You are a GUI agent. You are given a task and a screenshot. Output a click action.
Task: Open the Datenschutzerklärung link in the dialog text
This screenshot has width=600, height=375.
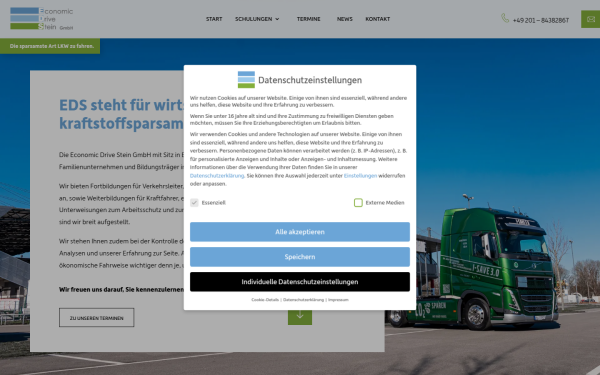click(217, 176)
